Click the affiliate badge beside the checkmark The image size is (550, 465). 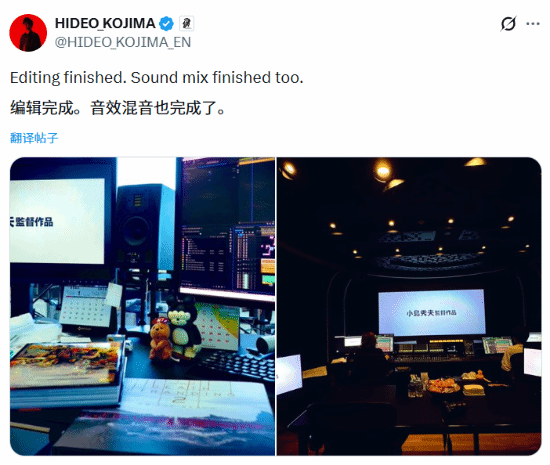pyautogui.click(x=187, y=23)
